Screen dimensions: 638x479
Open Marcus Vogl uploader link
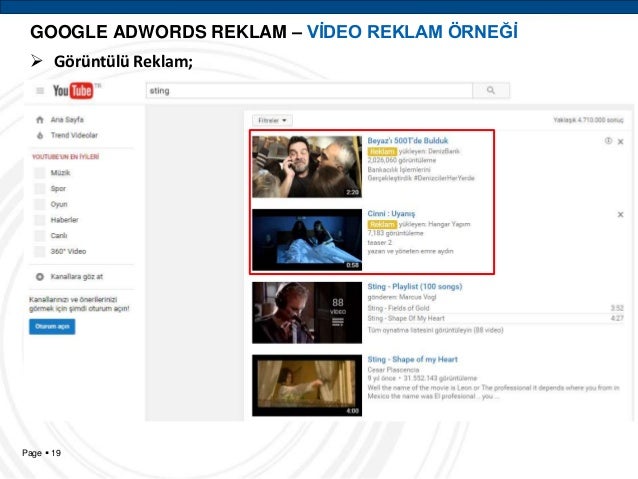pos(417,297)
